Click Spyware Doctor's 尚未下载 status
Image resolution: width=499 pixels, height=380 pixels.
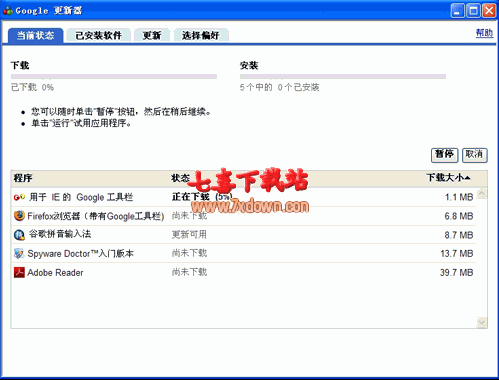[x=189, y=253]
